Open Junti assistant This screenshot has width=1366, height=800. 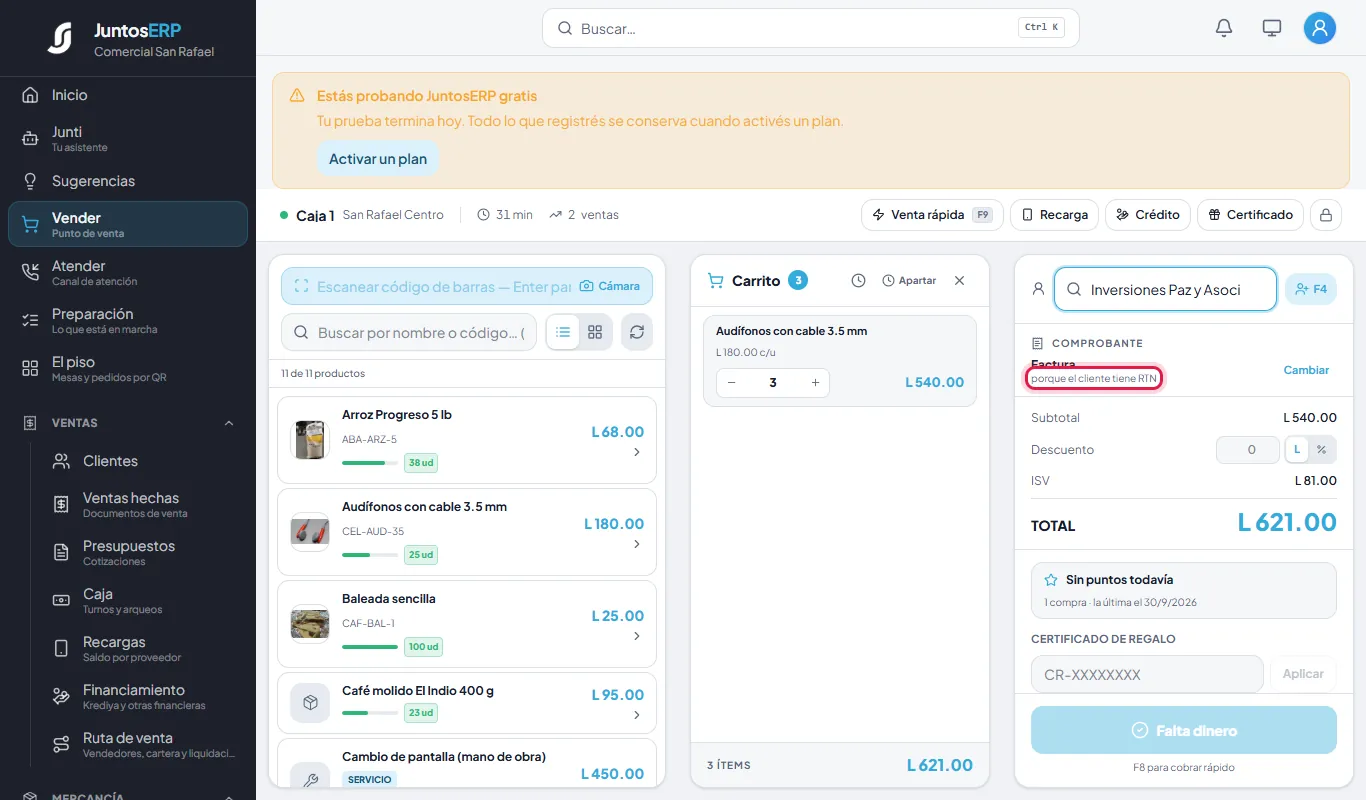(x=128, y=138)
